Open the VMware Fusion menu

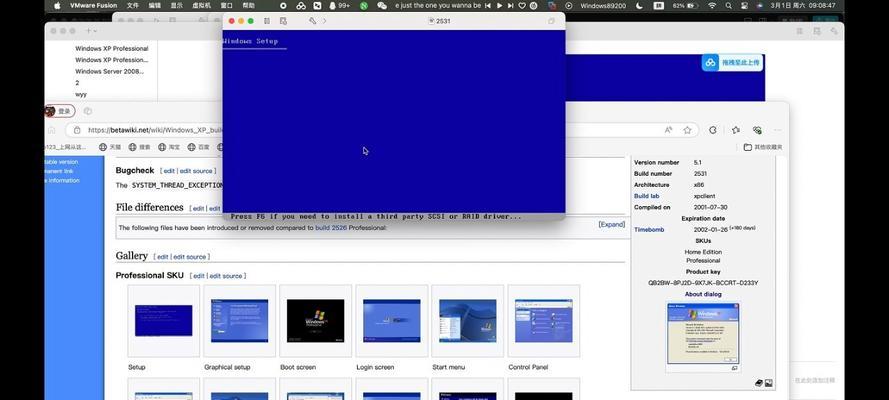click(x=93, y=5)
